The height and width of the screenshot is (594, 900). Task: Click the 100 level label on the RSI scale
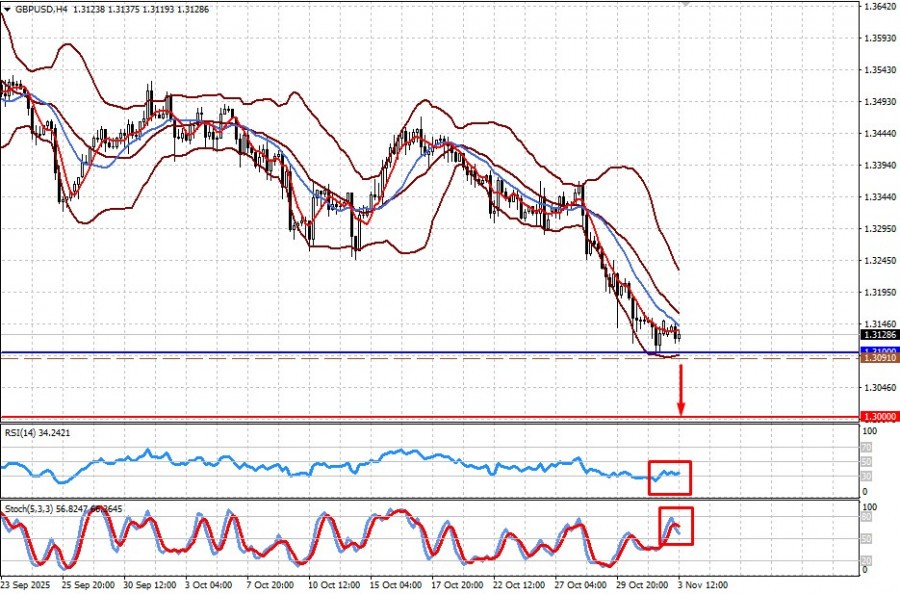[869, 431]
